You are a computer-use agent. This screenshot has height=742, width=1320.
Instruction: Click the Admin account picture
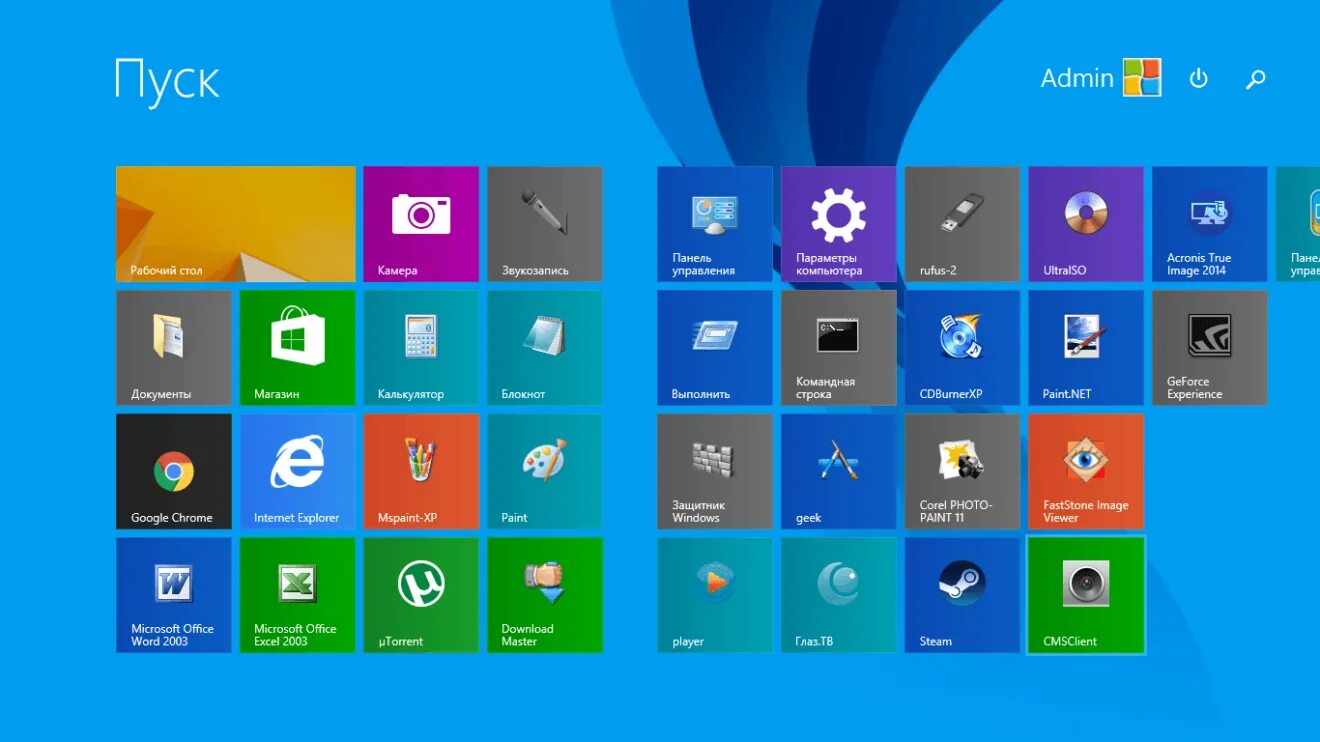[x=1142, y=77]
